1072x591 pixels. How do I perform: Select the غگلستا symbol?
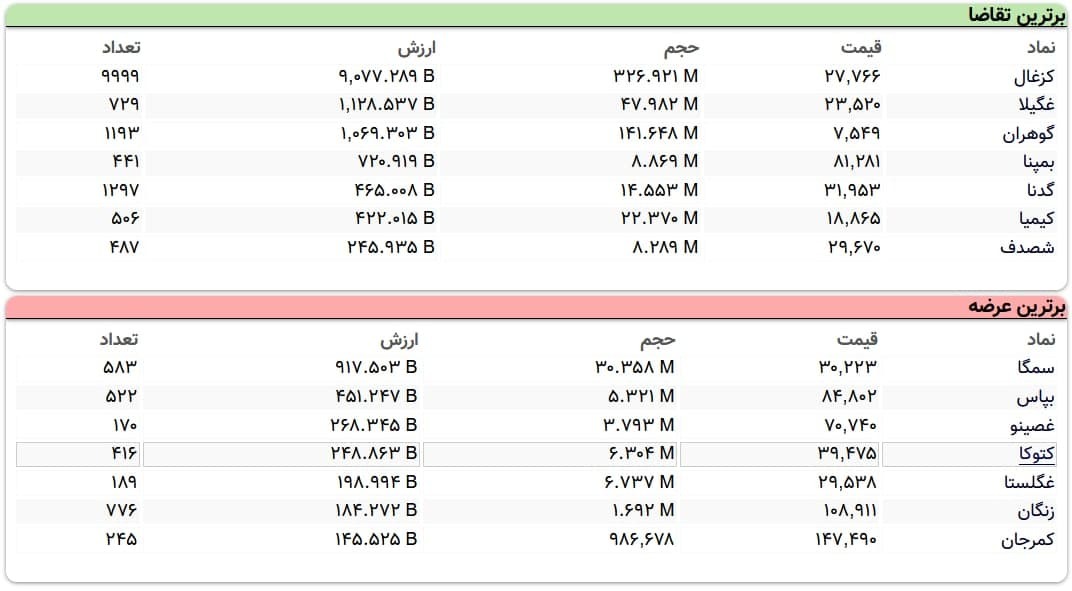point(1029,483)
